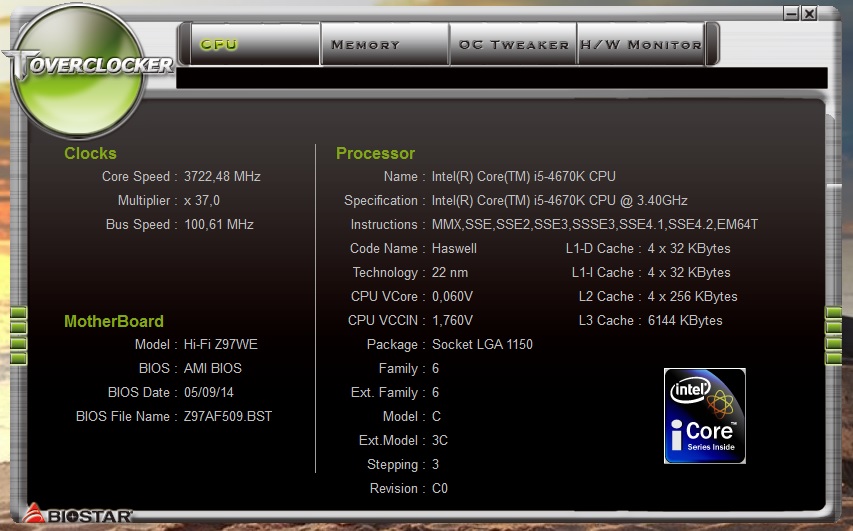853x531 pixels.
Task: Click the BIOS File Name Z97AF509.BST
Action: pos(228,417)
